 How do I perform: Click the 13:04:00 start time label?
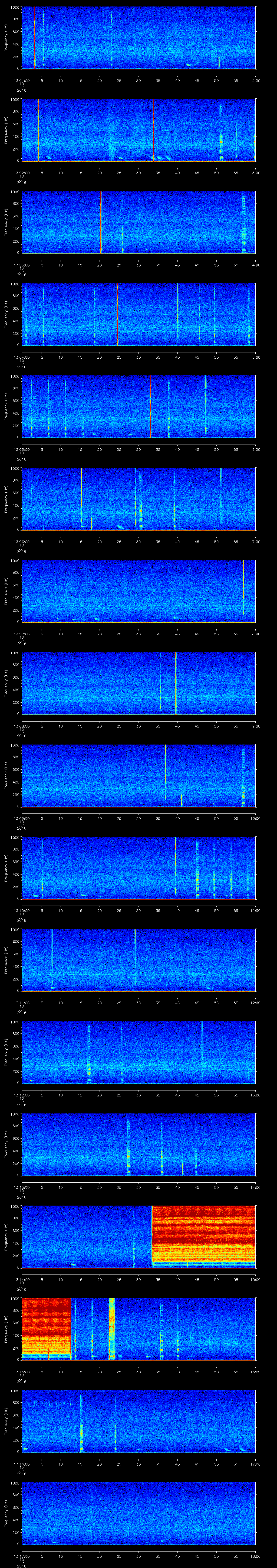click(21, 357)
